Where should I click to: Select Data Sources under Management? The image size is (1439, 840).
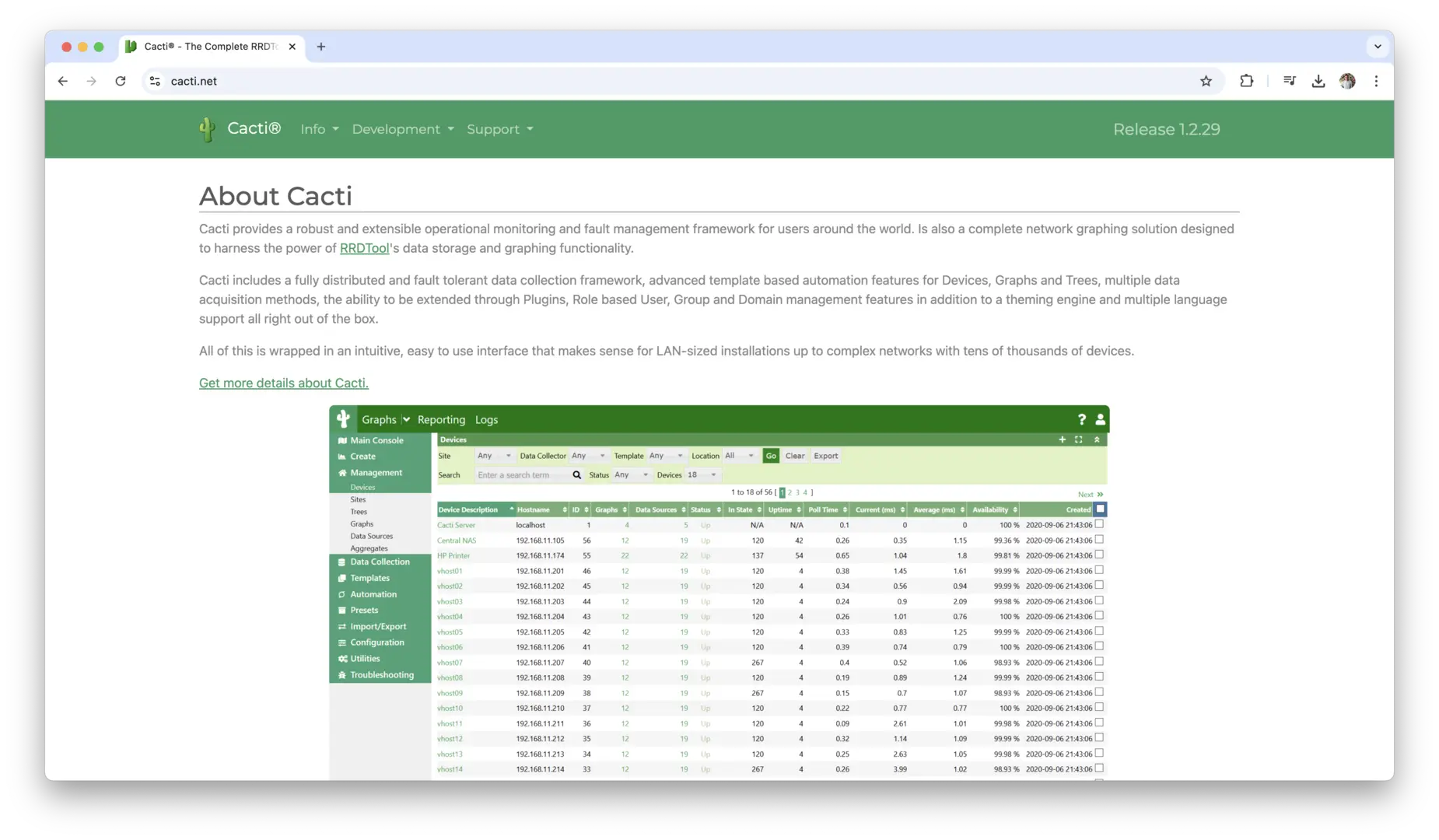(372, 537)
